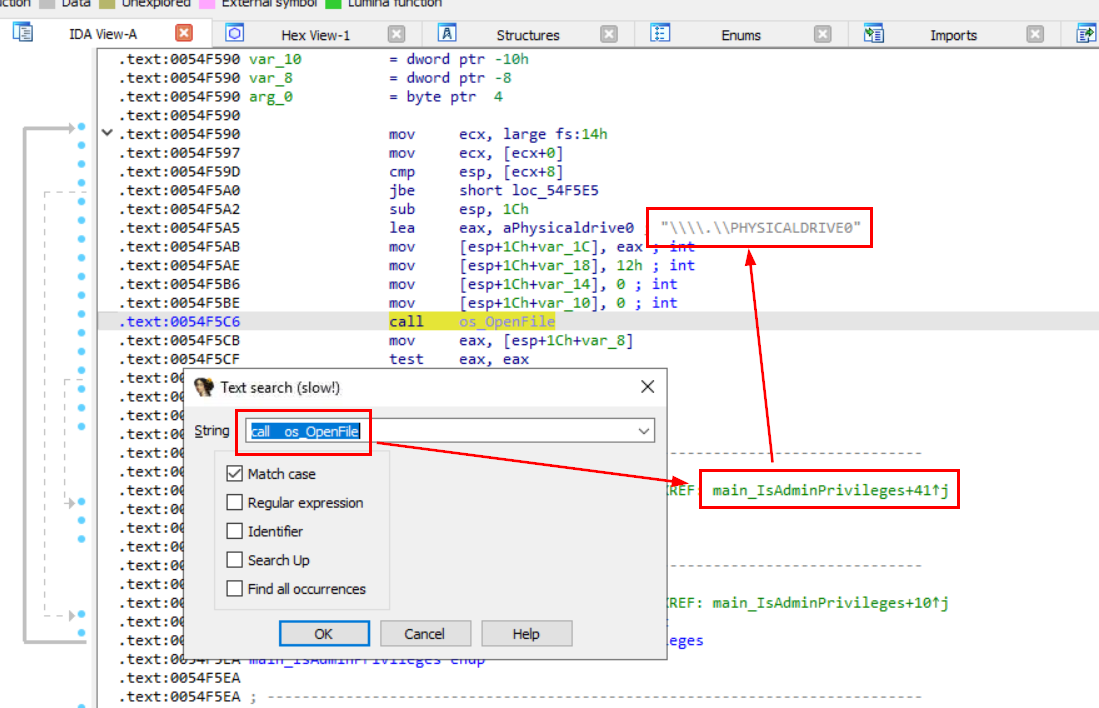This screenshot has height=708, width=1099.
Task: Collapse the function at address 0054F590
Action: [107, 134]
